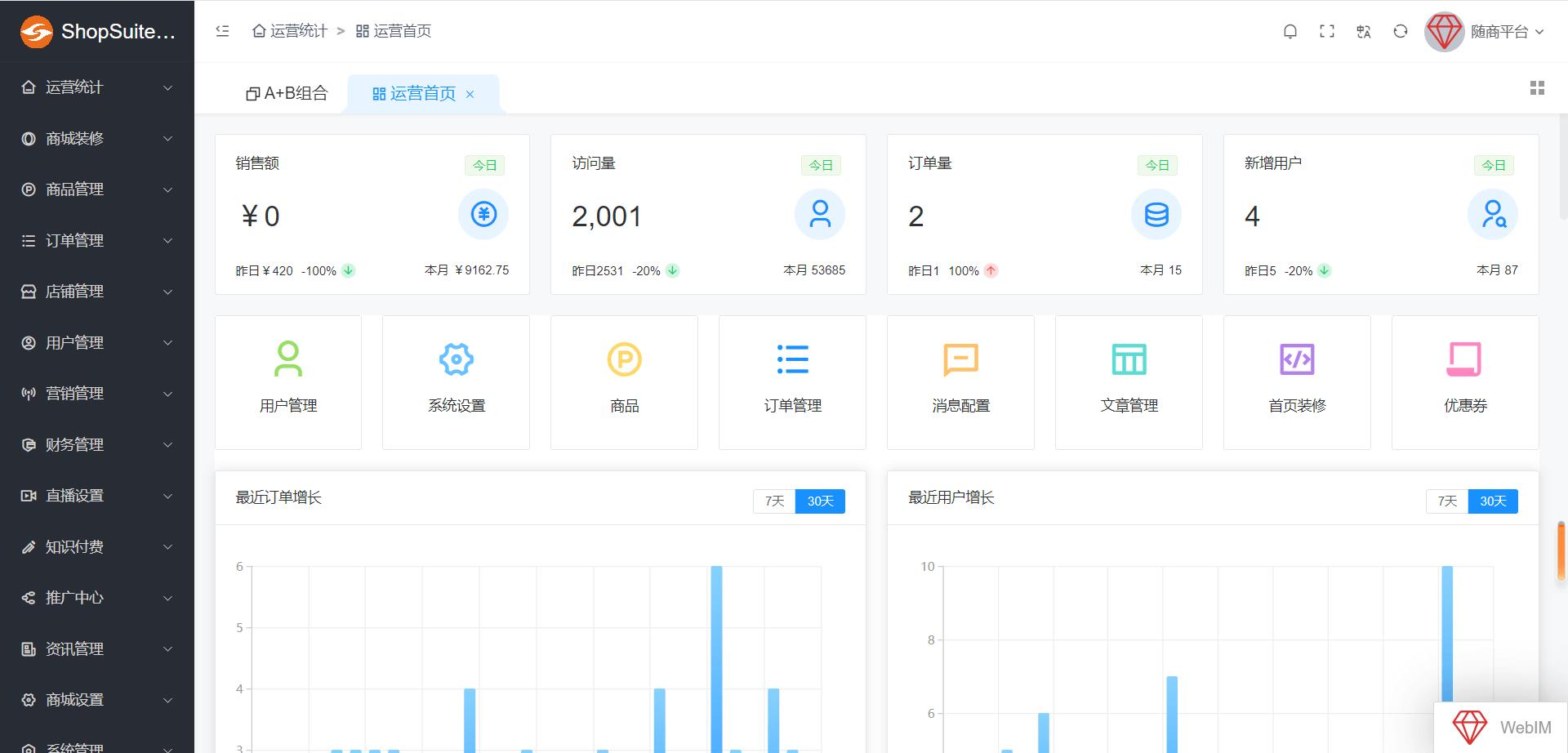The image size is (1568, 753).
Task: Click the ruby avatar in header
Action: point(1444,32)
